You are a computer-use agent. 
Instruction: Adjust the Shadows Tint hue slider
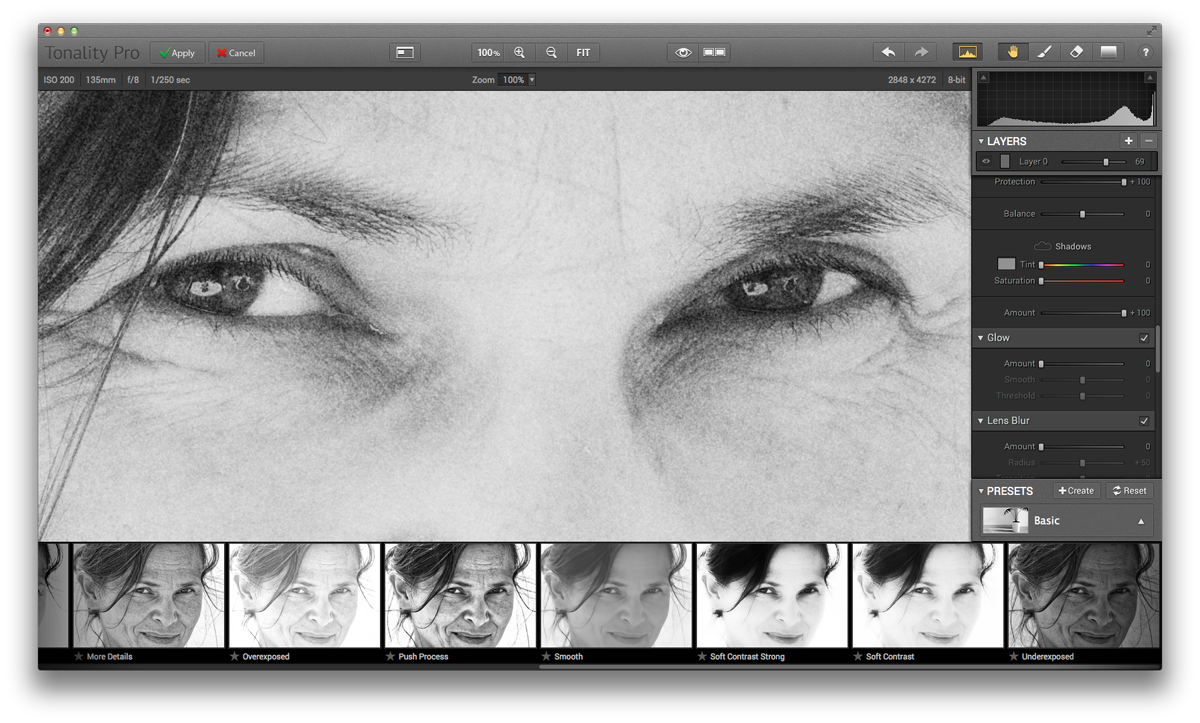1082,265
